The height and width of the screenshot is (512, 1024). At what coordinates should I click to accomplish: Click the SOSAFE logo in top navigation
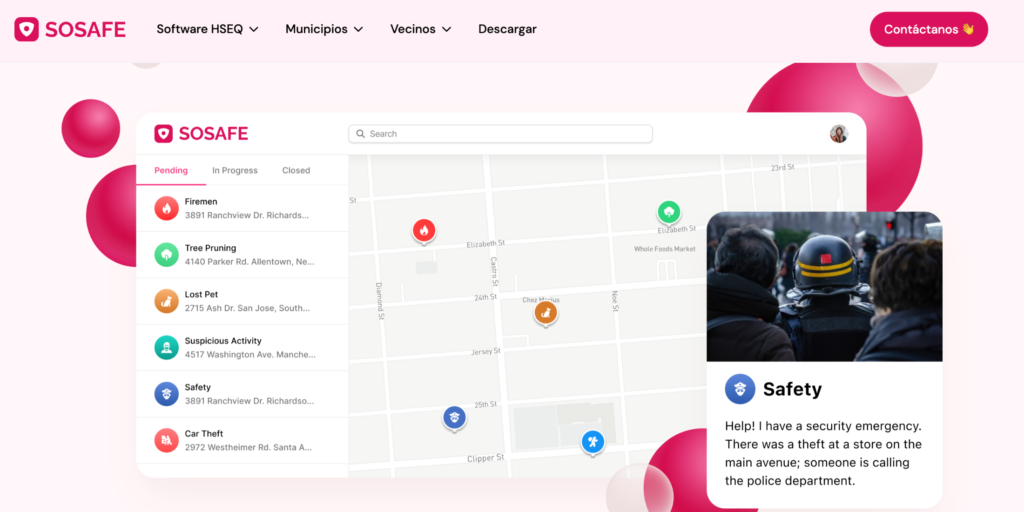[x=70, y=29]
